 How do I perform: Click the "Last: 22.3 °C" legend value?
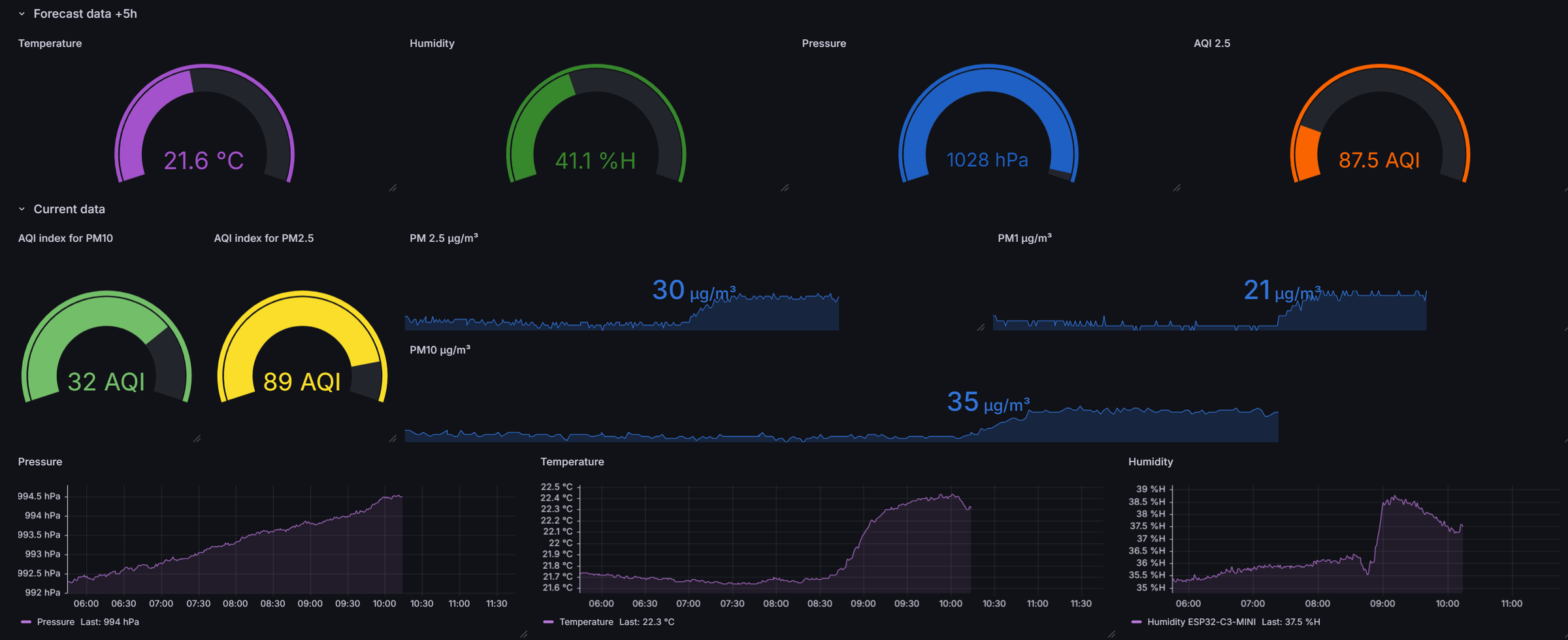pyautogui.click(x=647, y=622)
